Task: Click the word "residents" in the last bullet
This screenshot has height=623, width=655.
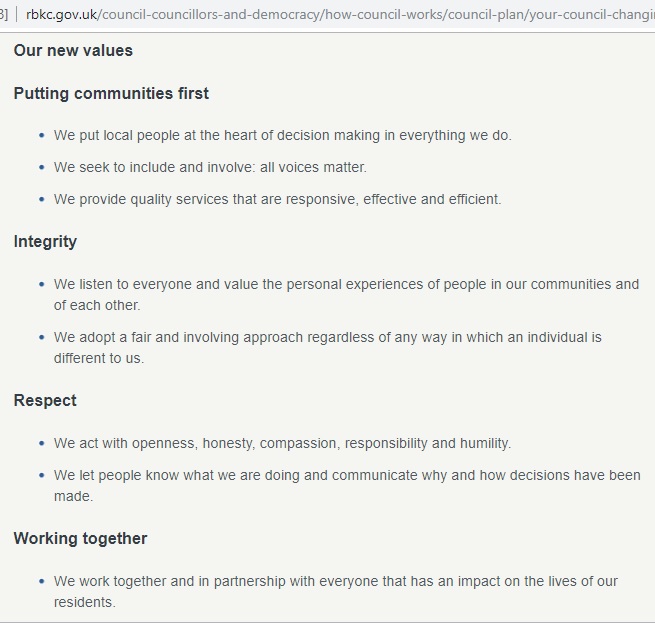Action: [x=83, y=602]
